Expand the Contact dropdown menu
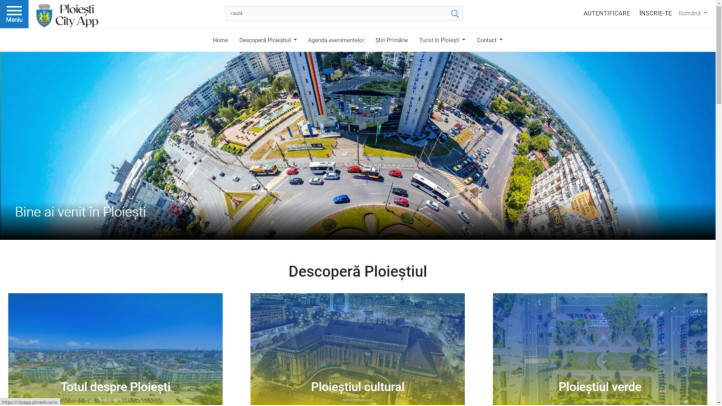The image size is (722, 406). (489, 40)
